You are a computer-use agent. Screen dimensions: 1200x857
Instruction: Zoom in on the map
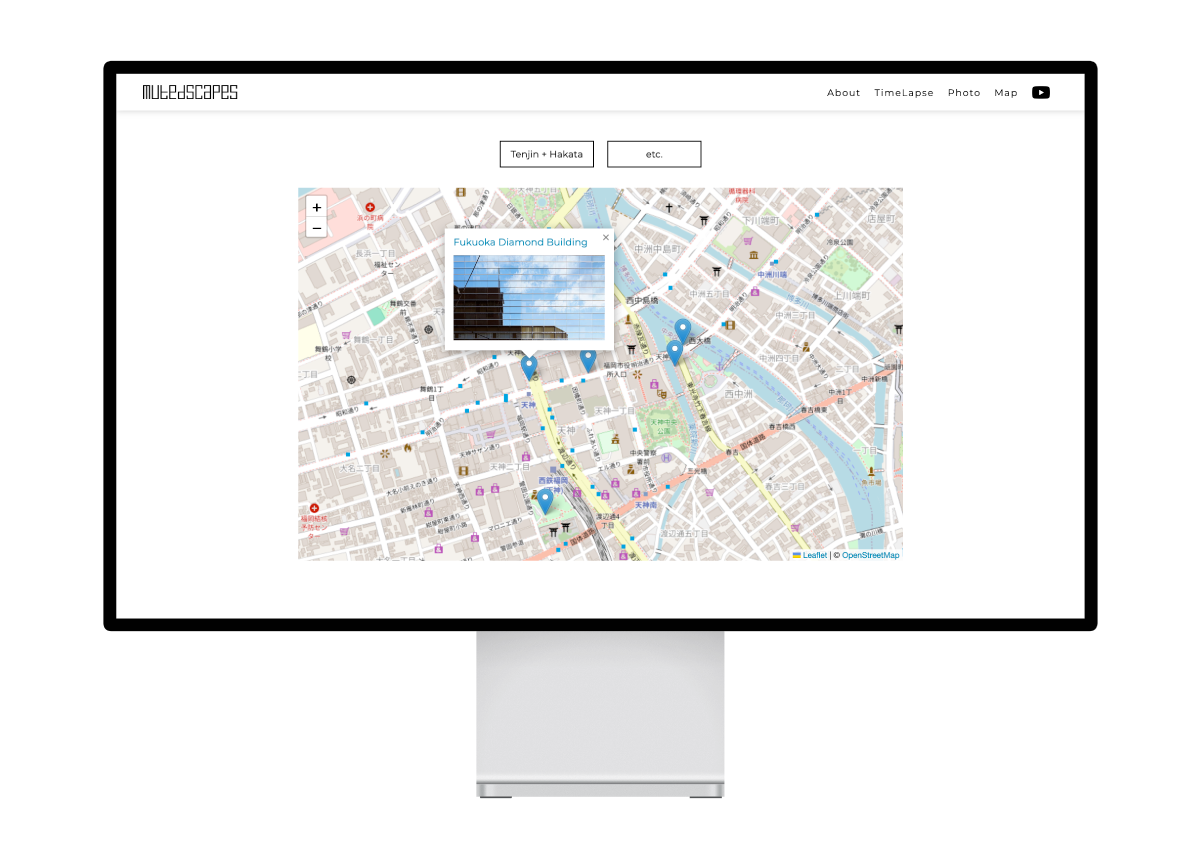tap(317, 208)
